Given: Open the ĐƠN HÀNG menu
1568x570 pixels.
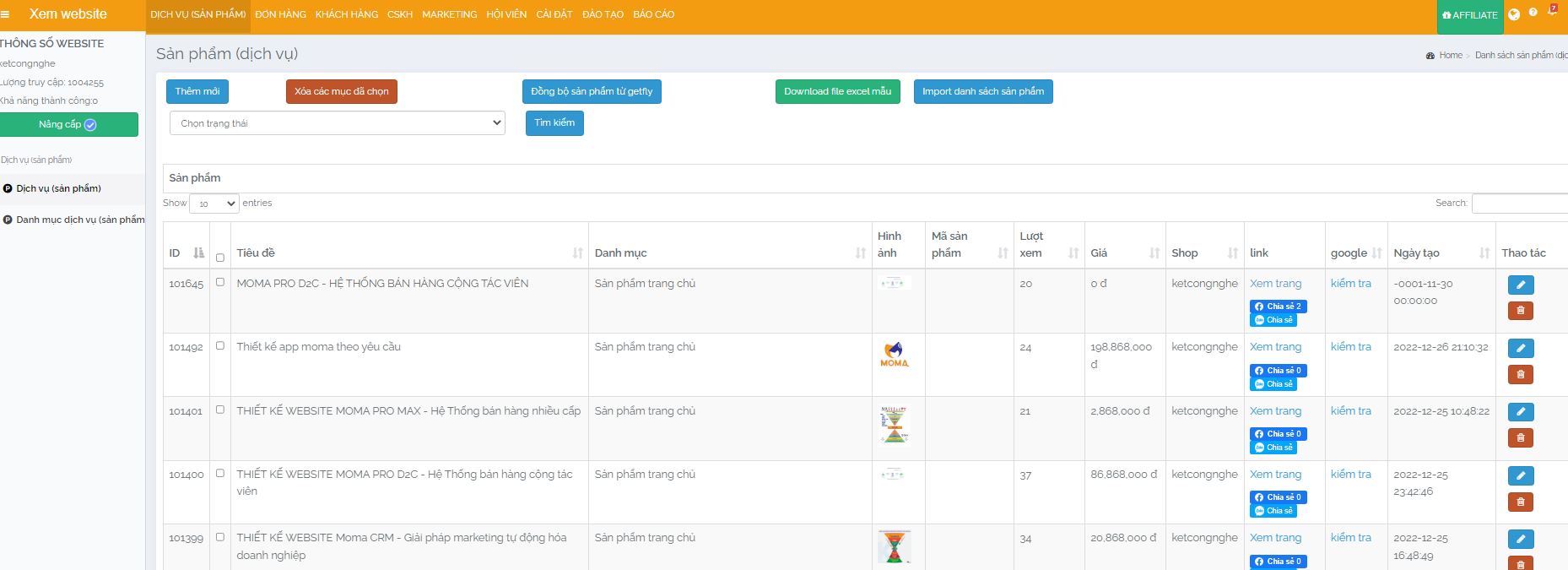Looking at the screenshot, I should (x=280, y=14).
